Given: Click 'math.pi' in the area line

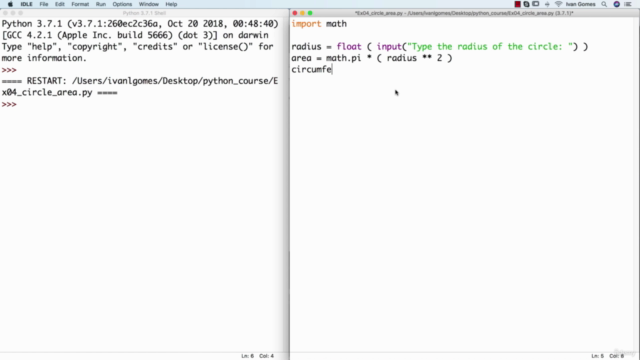Looking at the screenshot, I should tap(344, 58).
